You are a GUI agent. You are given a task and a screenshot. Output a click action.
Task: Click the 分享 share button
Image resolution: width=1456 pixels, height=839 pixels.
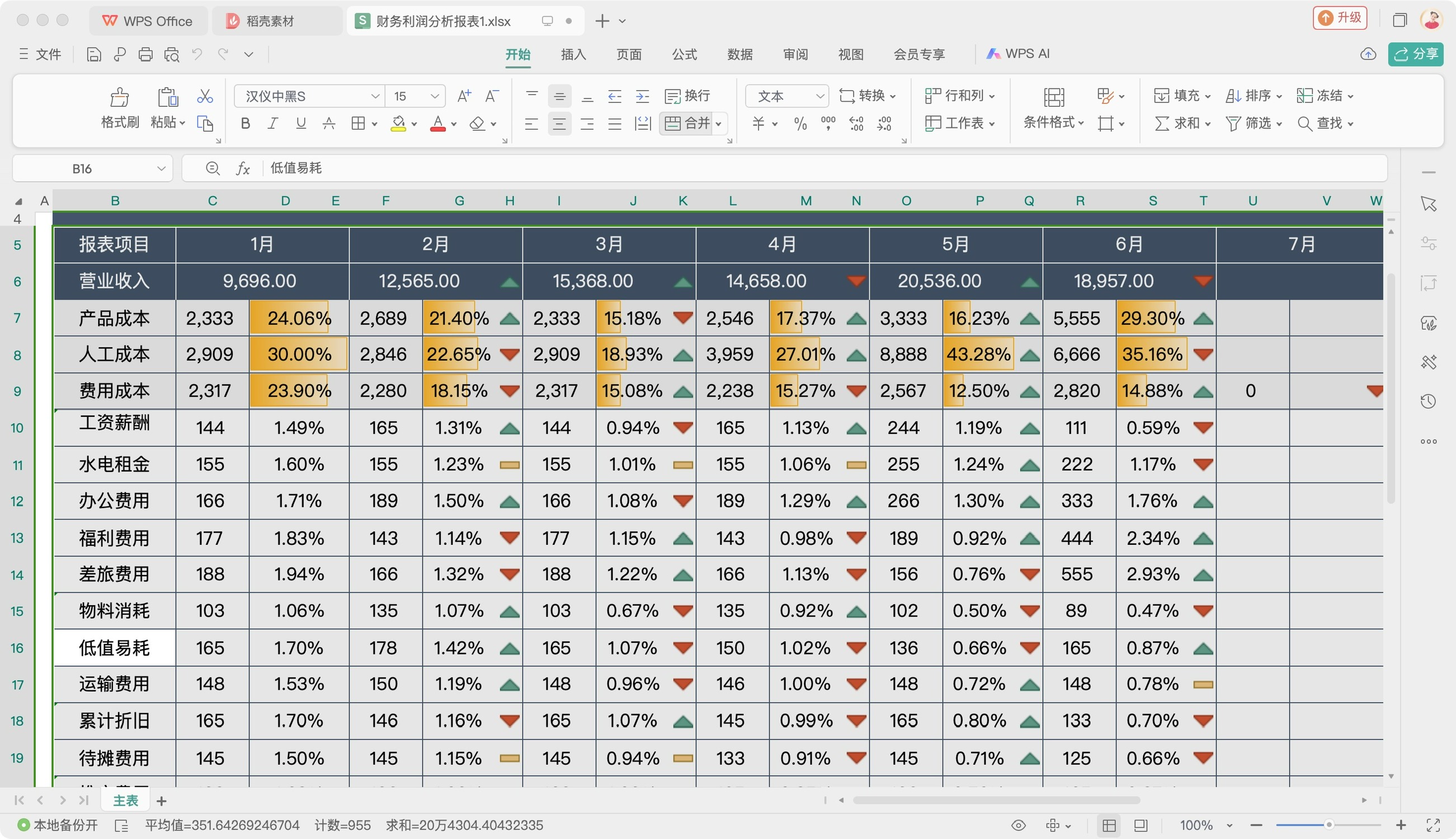(x=1415, y=54)
